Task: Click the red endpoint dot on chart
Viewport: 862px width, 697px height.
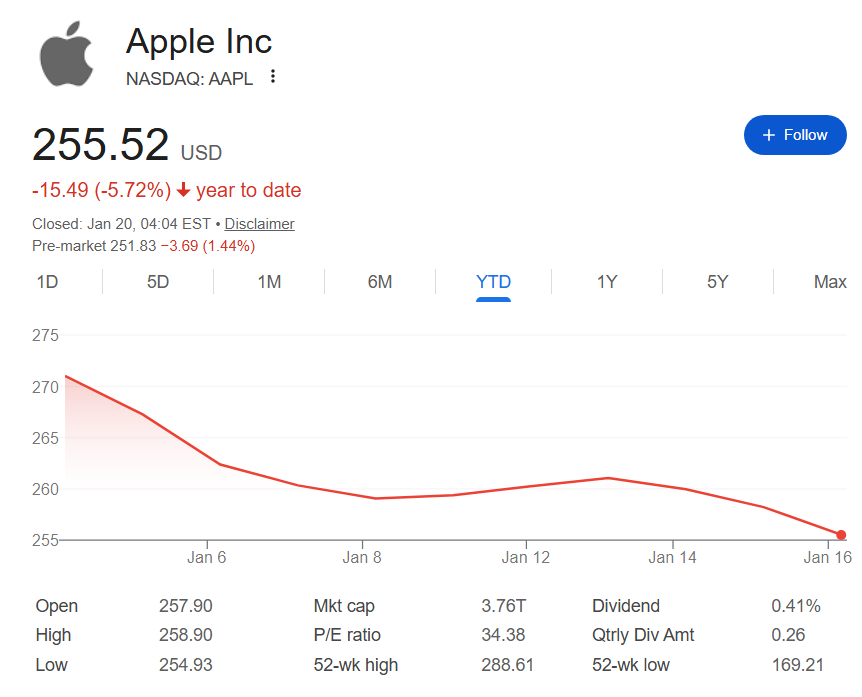Action: coord(841,535)
